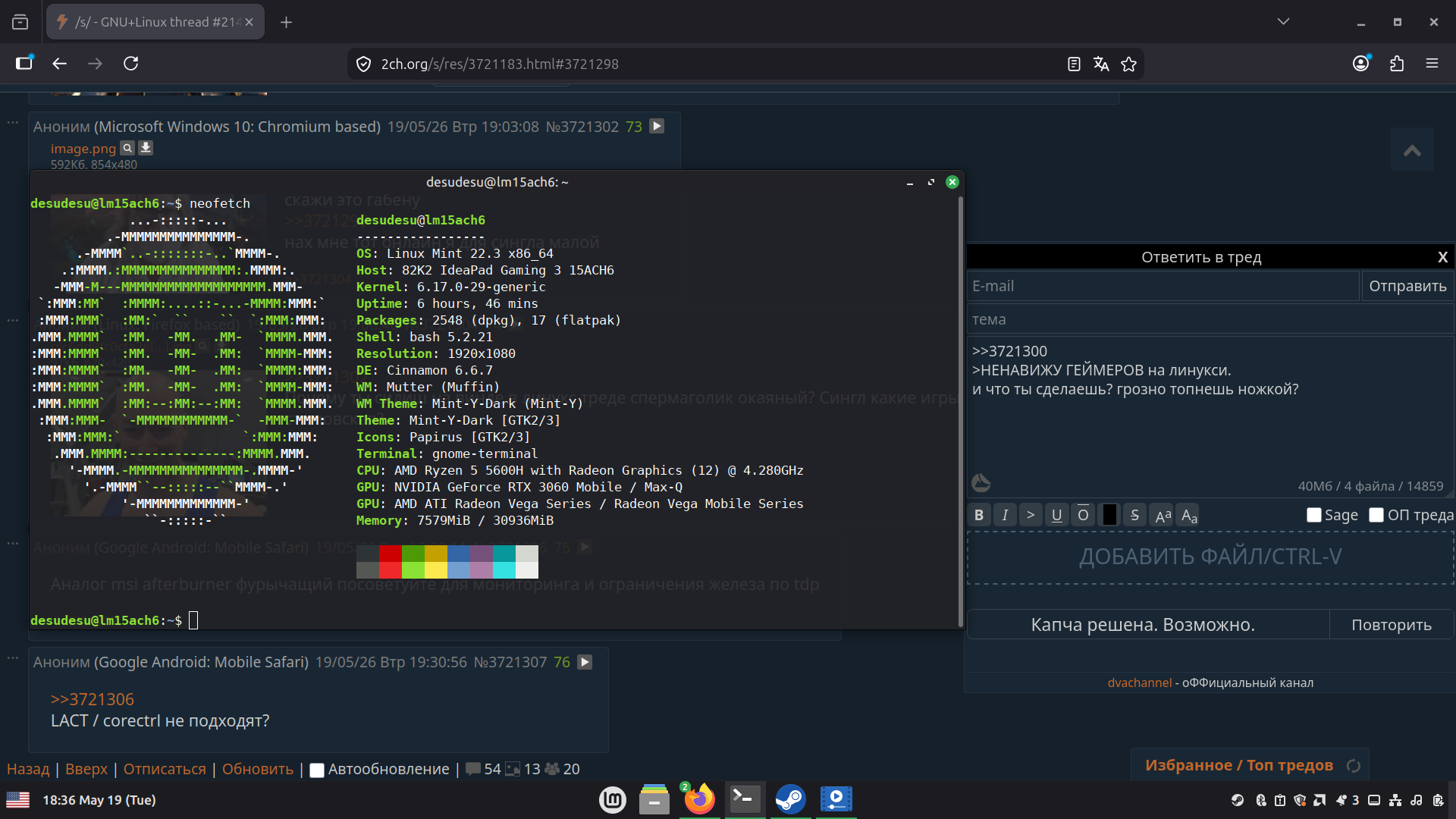Open Steam from the panel

pos(790,799)
